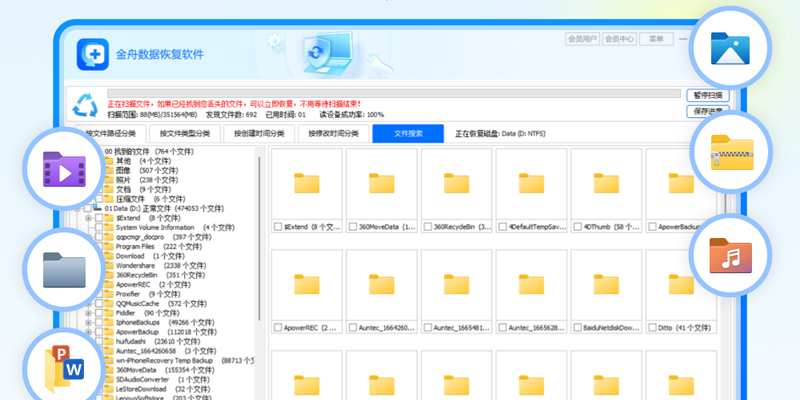Click the SDAudioConverter folder icon in tree
The width and height of the screenshot is (800, 400).
click(109, 380)
